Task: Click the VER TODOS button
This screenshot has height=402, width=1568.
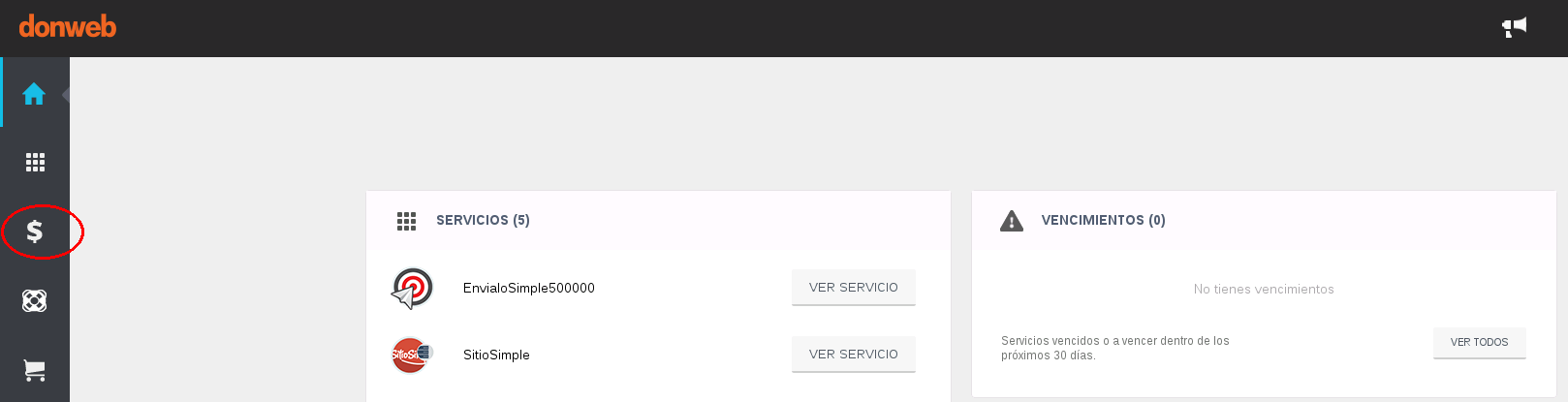Action: (x=1479, y=343)
